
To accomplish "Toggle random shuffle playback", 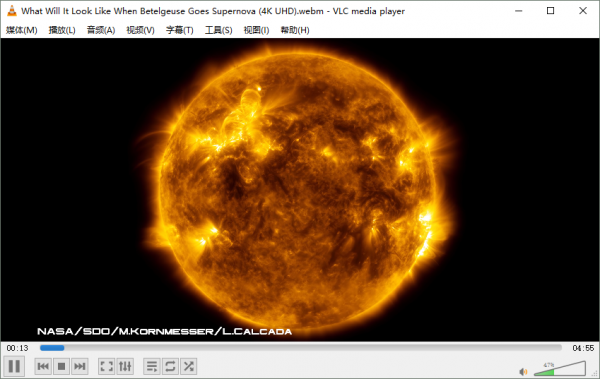I will click(x=188, y=366).
